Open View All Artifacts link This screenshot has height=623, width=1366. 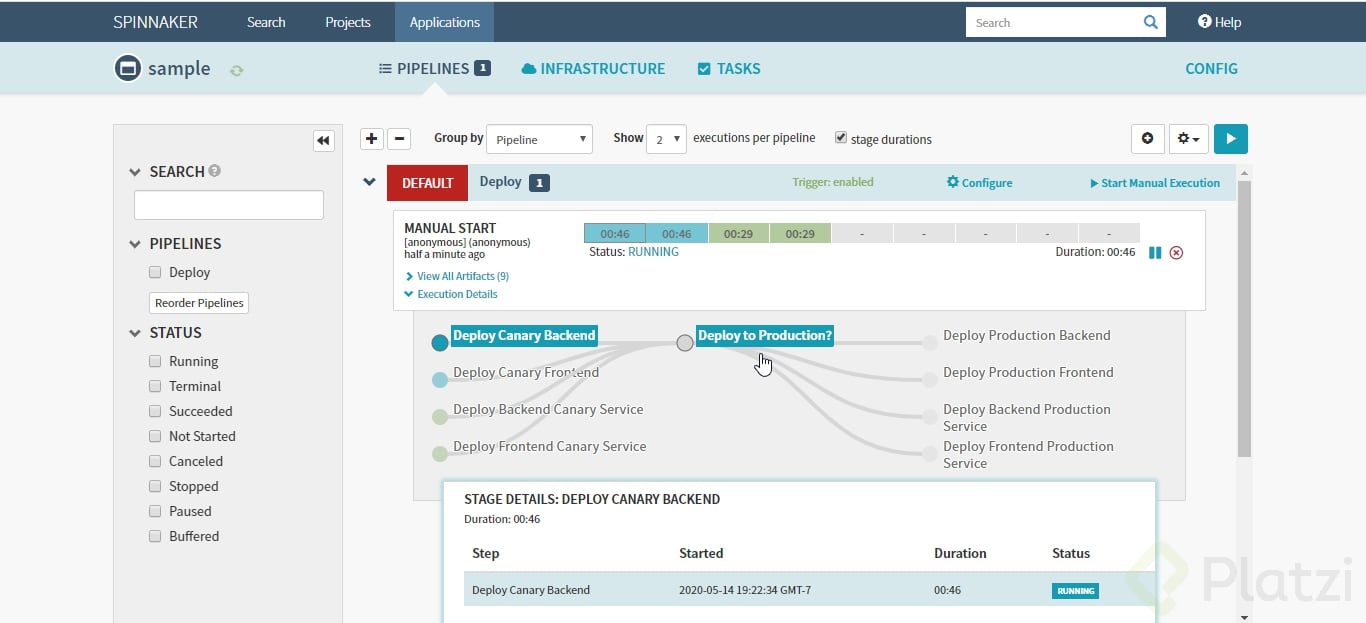coord(462,276)
